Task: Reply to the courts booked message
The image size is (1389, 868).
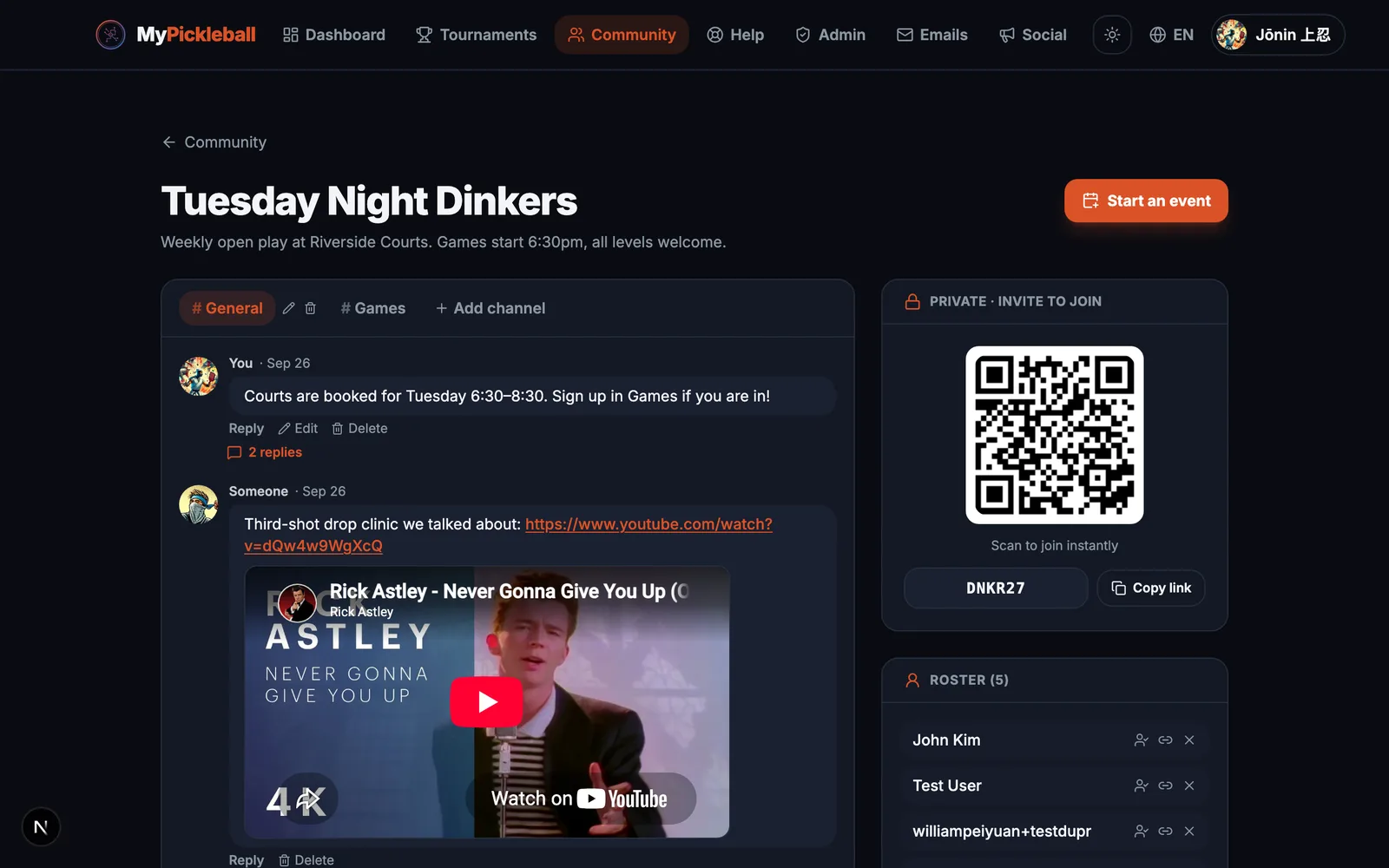Action: point(246,429)
